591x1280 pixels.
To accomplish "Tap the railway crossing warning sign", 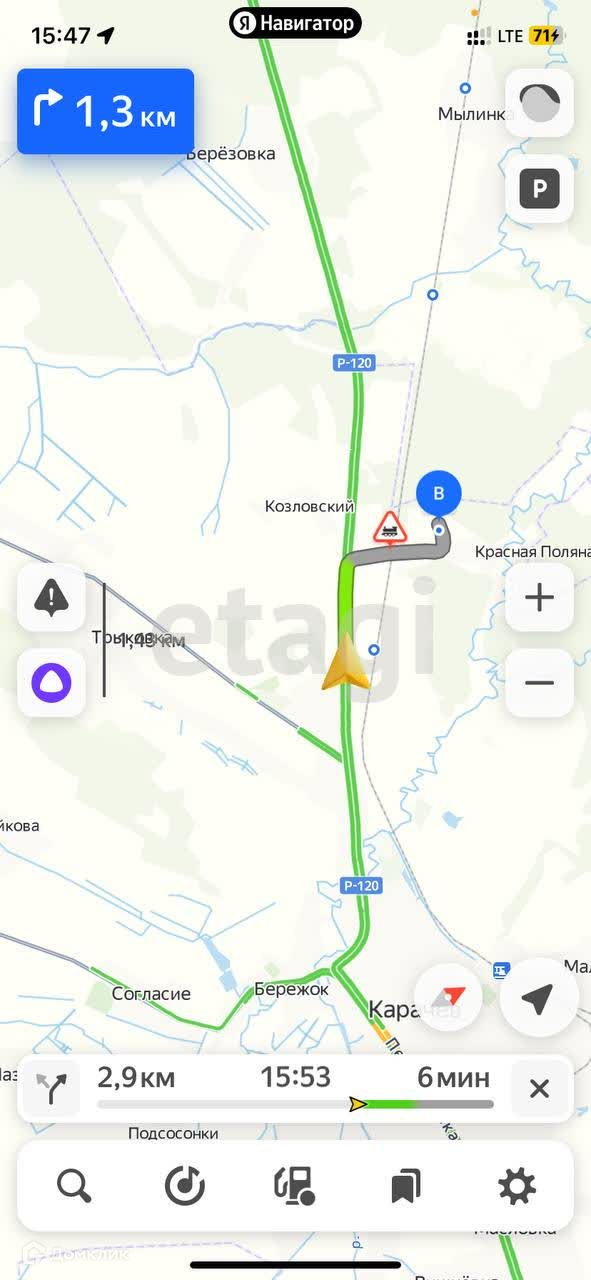I will [390, 527].
